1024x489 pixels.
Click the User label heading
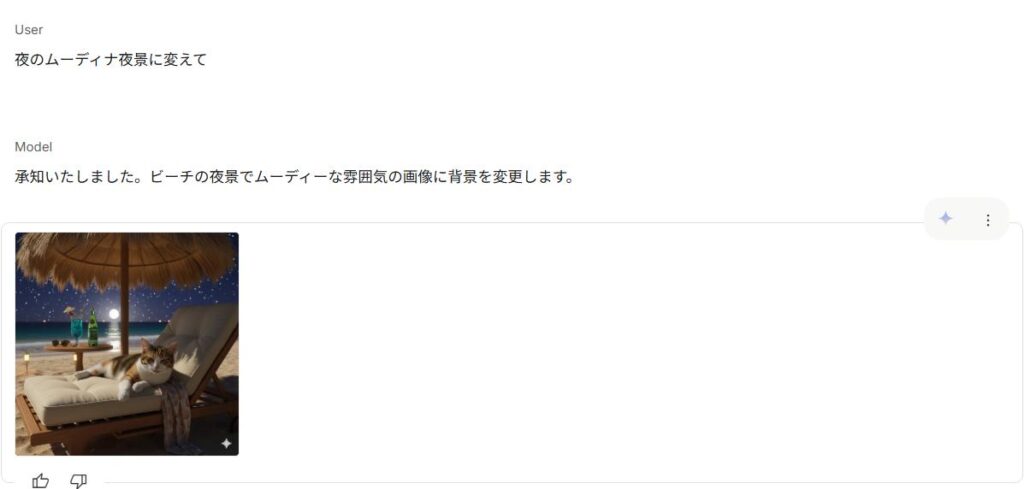click(29, 30)
